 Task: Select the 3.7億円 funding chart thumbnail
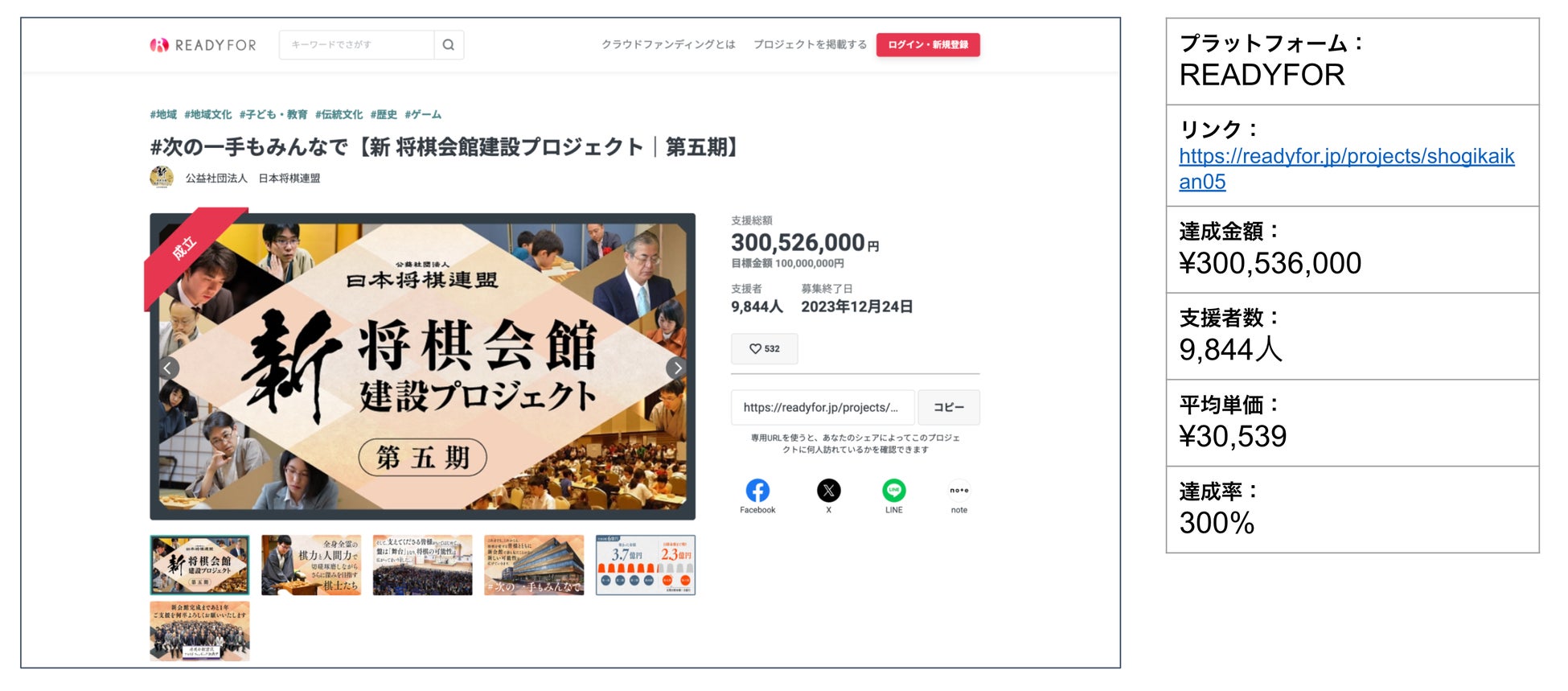[x=646, y=566]
